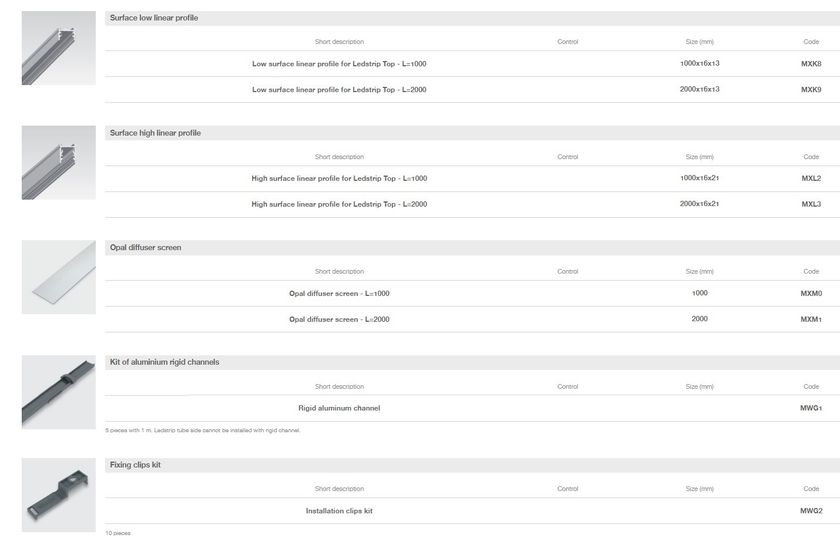Click product code MXK8
The width and height of the screenshot is (840, 552).
[x=811, y=64]
